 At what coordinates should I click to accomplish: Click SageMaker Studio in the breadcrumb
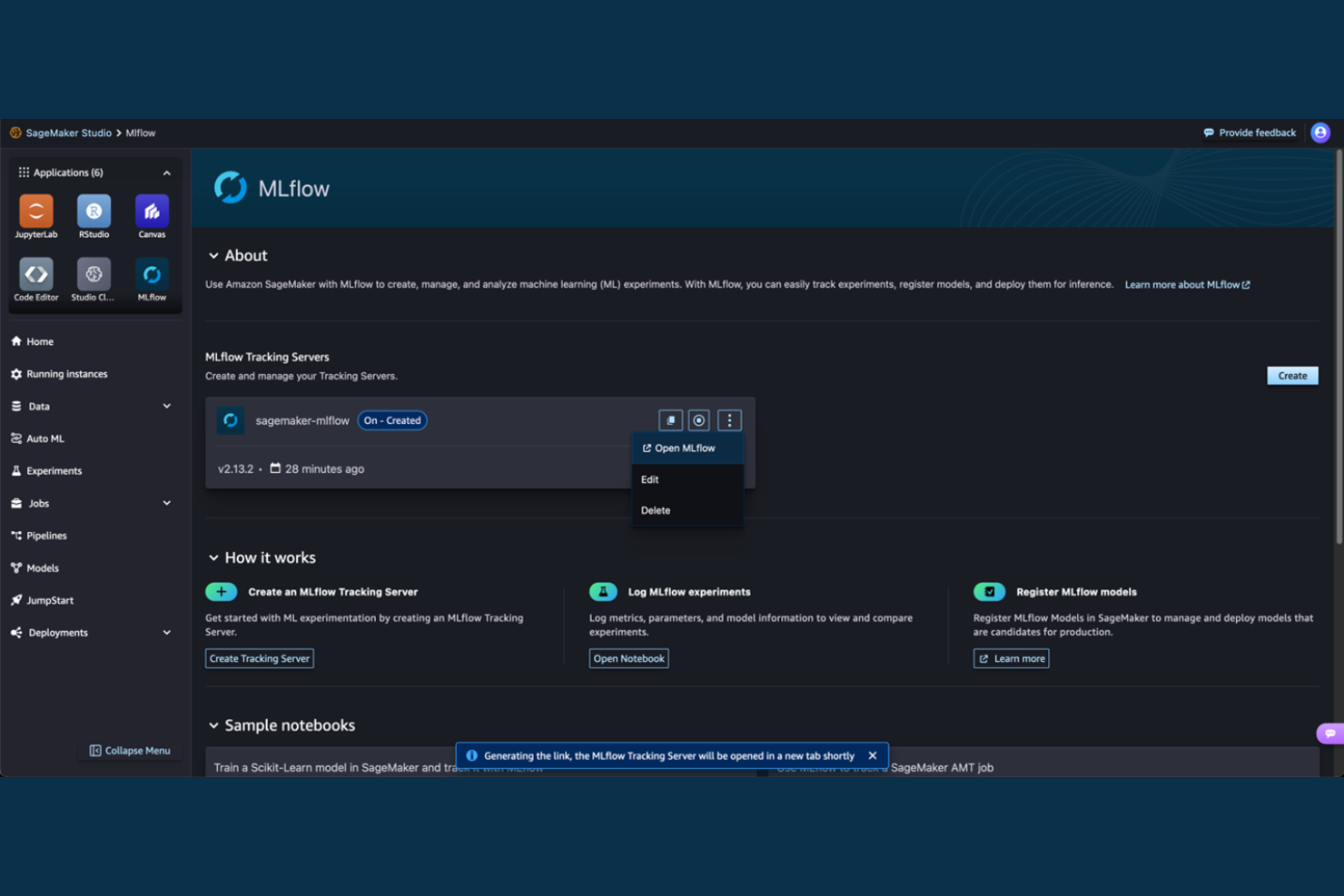pyautogui.click(x=68, y=133)
